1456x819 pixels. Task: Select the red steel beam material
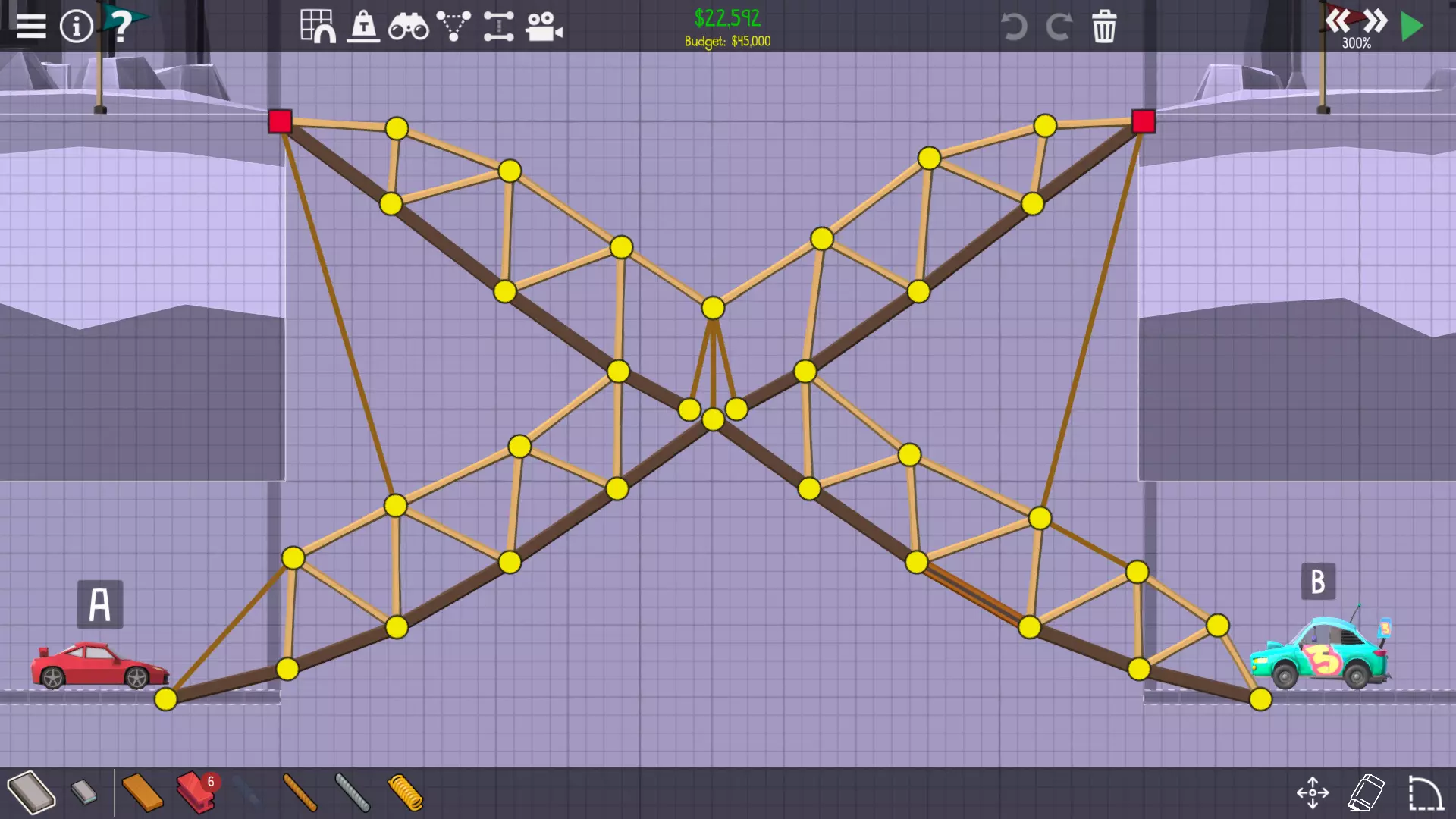[196, 792]
